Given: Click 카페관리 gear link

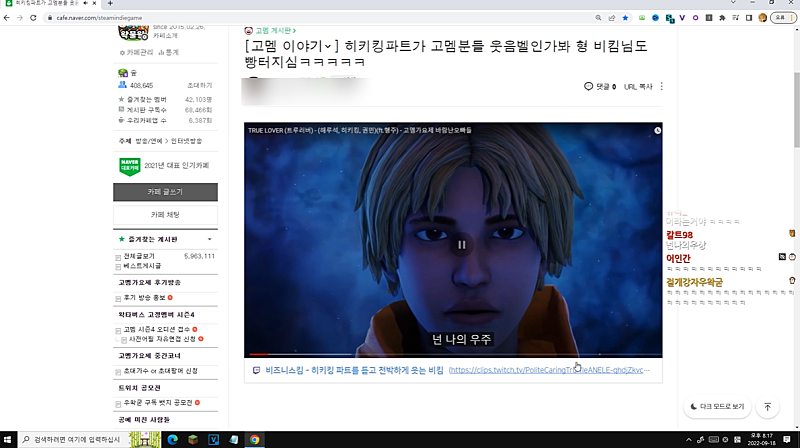Looking at the screenshot, I should pos(136,53).
